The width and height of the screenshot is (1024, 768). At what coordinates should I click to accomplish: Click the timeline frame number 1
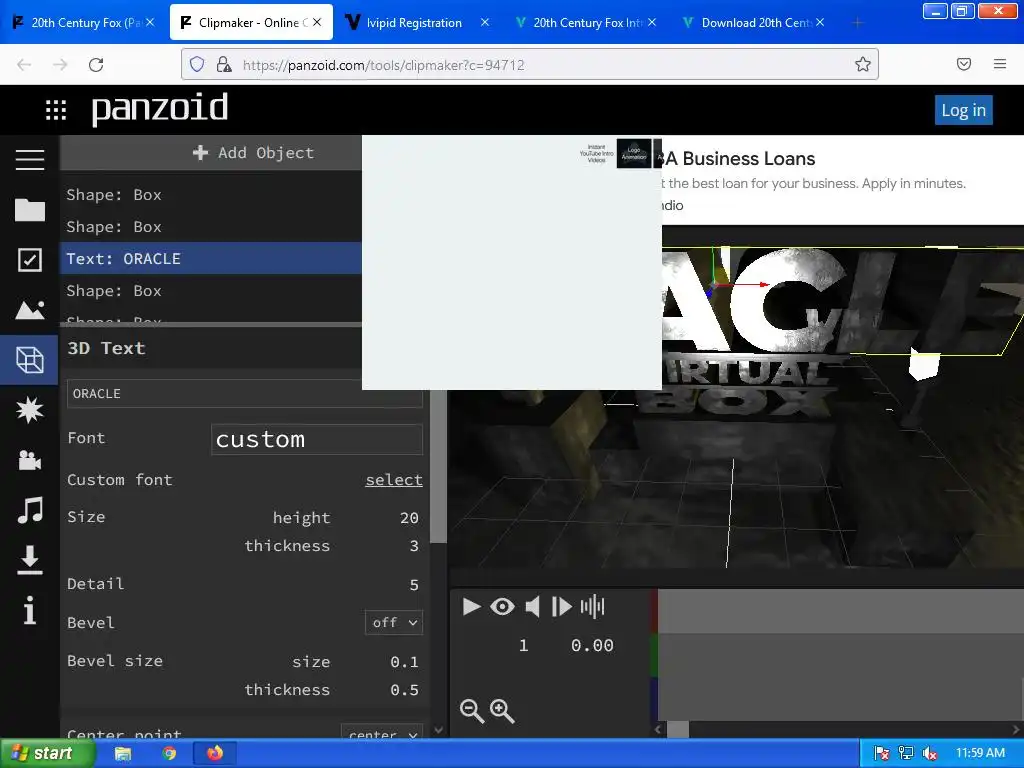pos(523,646)
